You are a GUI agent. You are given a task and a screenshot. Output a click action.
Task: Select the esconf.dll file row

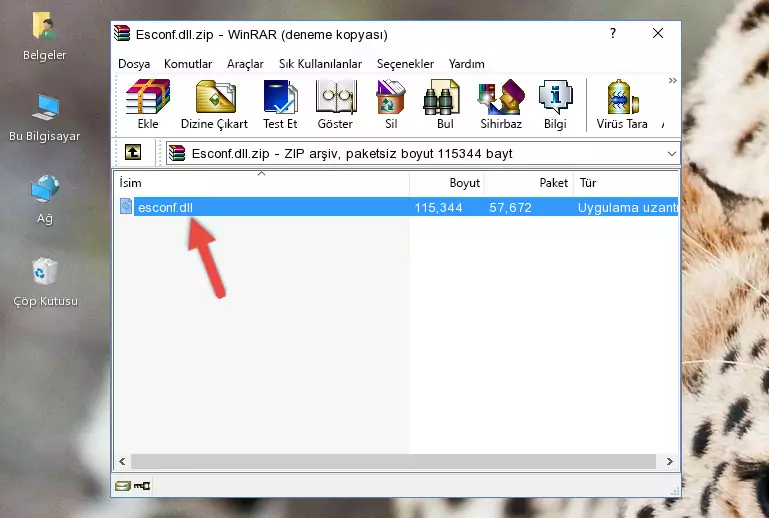[x=398, y=207]
